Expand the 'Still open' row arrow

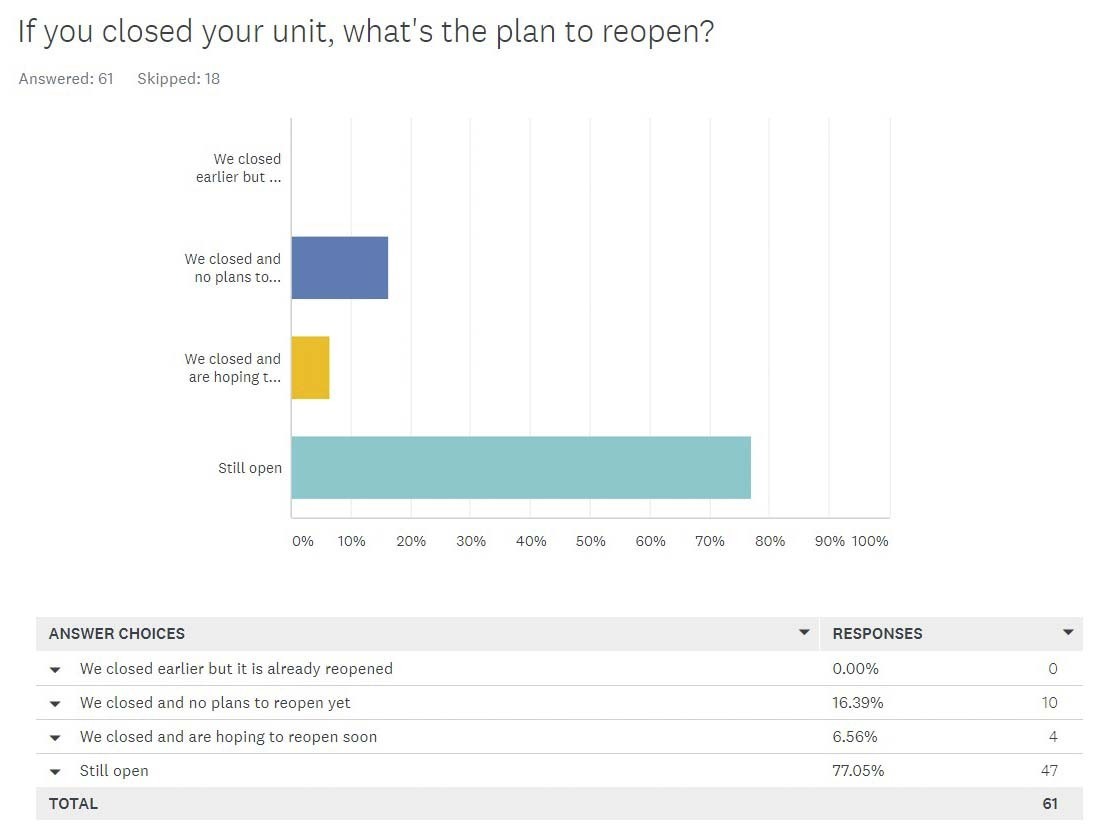[55, 772]
